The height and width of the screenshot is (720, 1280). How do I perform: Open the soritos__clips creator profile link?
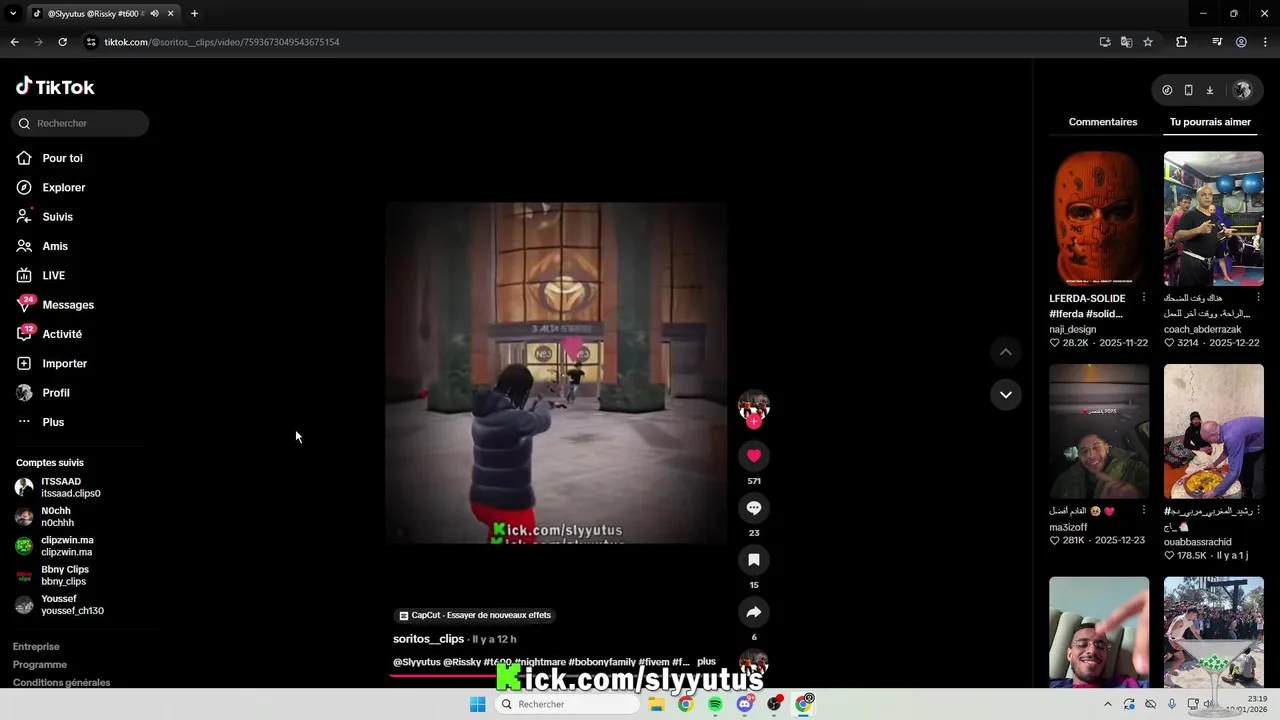428,639
